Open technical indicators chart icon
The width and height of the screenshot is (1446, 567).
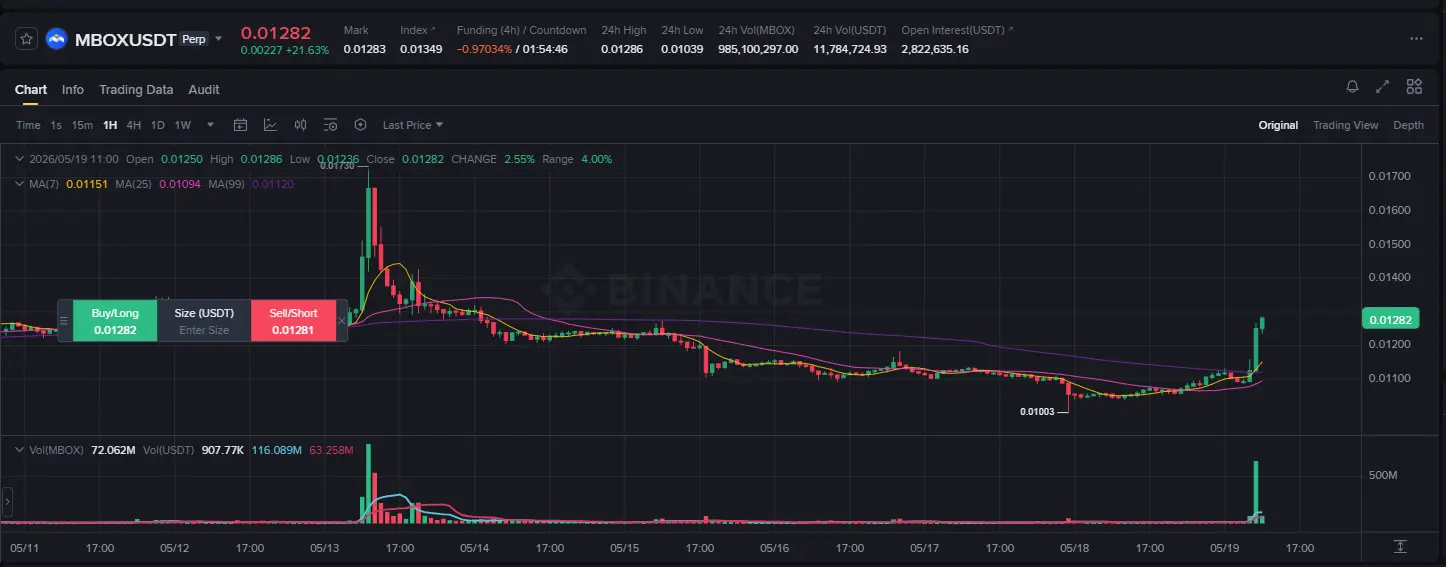(270, 125)
